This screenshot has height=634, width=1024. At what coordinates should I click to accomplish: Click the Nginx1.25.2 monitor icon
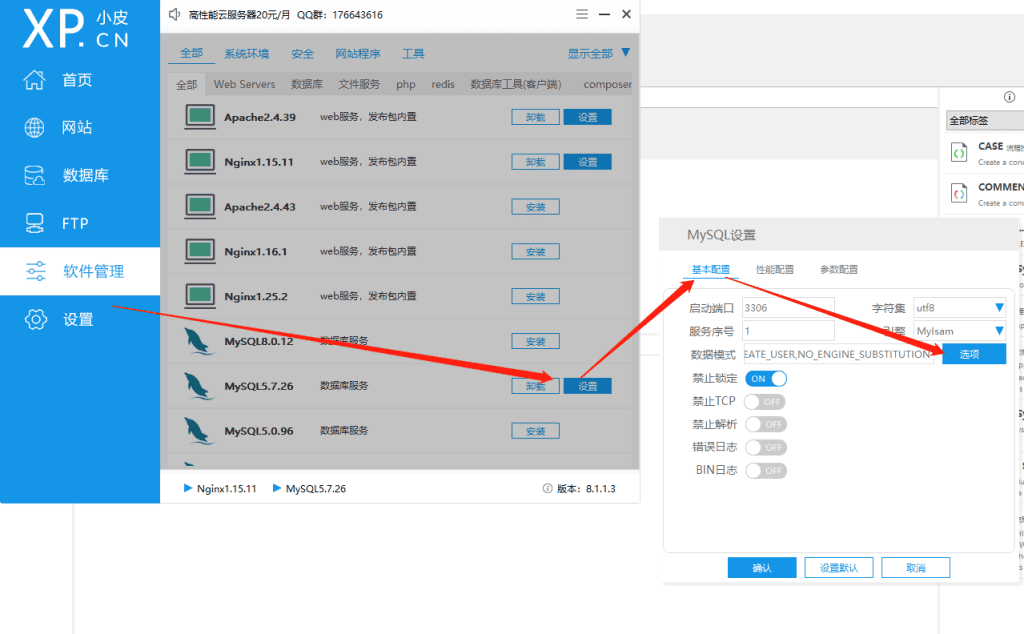[200, 296]
